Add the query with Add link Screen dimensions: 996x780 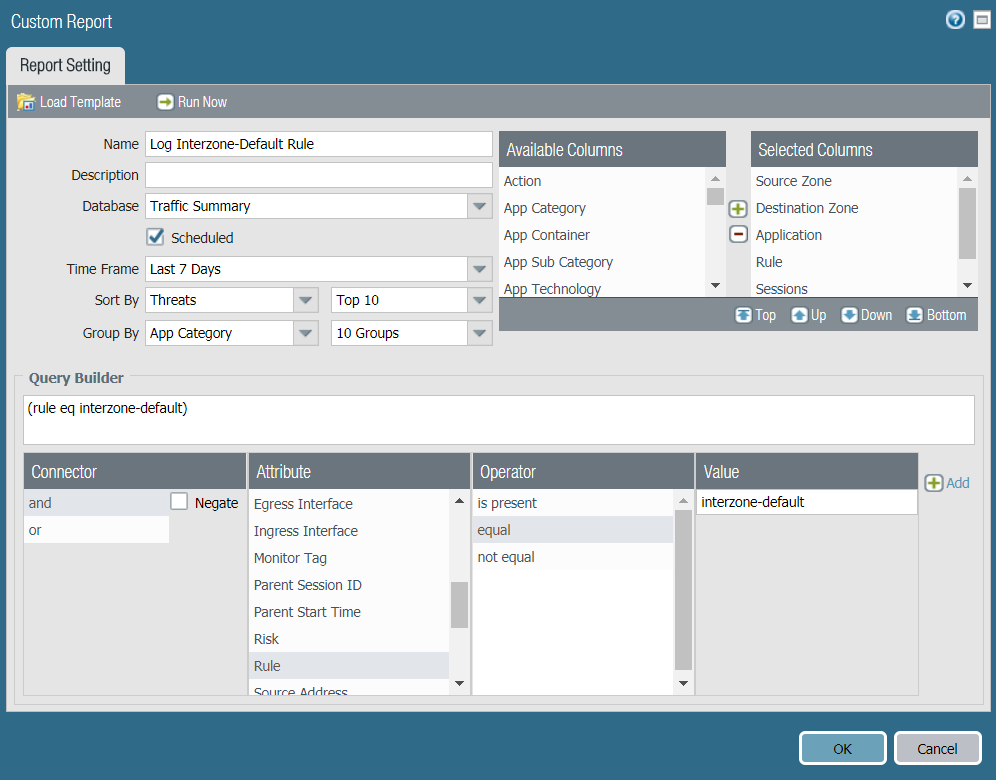click(947, 483)
